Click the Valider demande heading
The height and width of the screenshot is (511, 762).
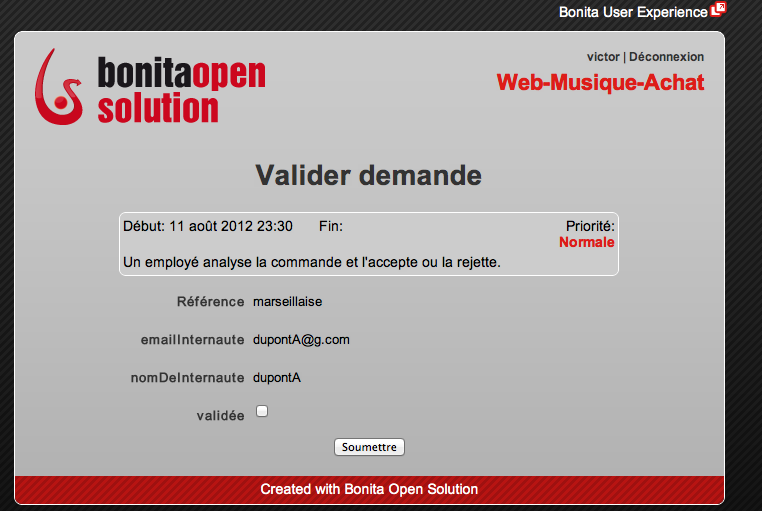[x=368, y=176]
